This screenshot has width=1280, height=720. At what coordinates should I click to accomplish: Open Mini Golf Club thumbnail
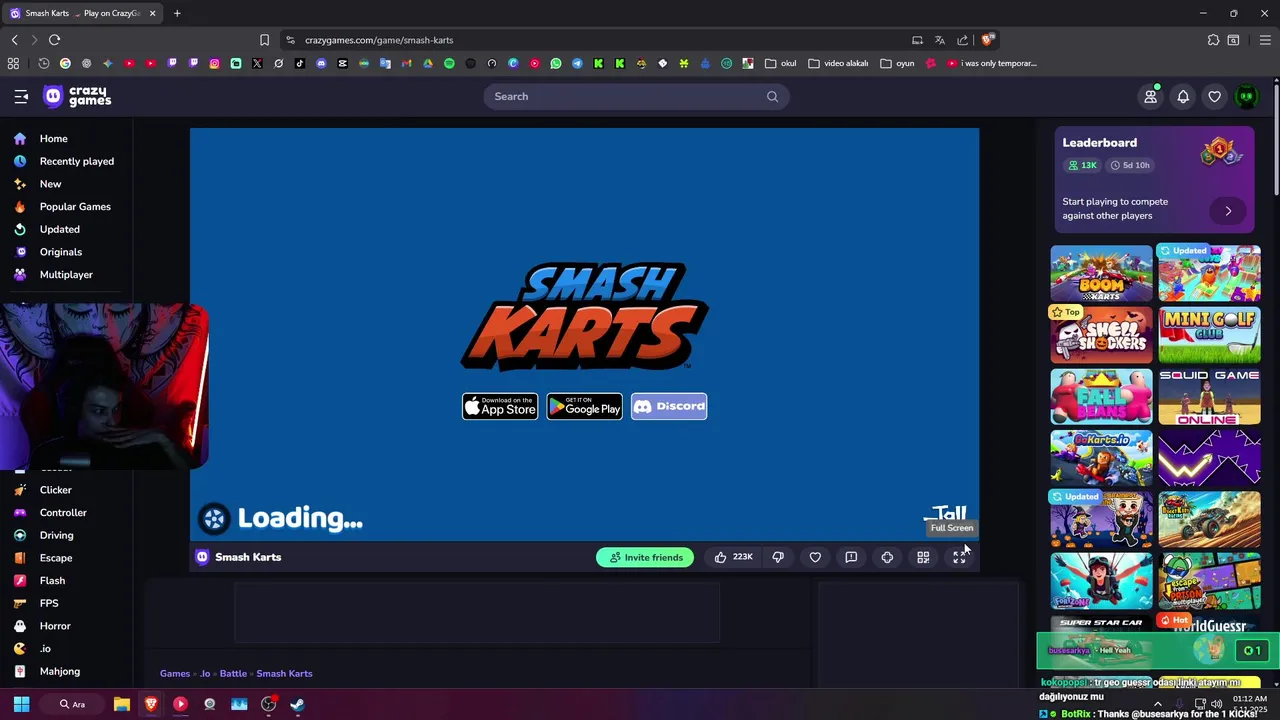click(1209, 335)
